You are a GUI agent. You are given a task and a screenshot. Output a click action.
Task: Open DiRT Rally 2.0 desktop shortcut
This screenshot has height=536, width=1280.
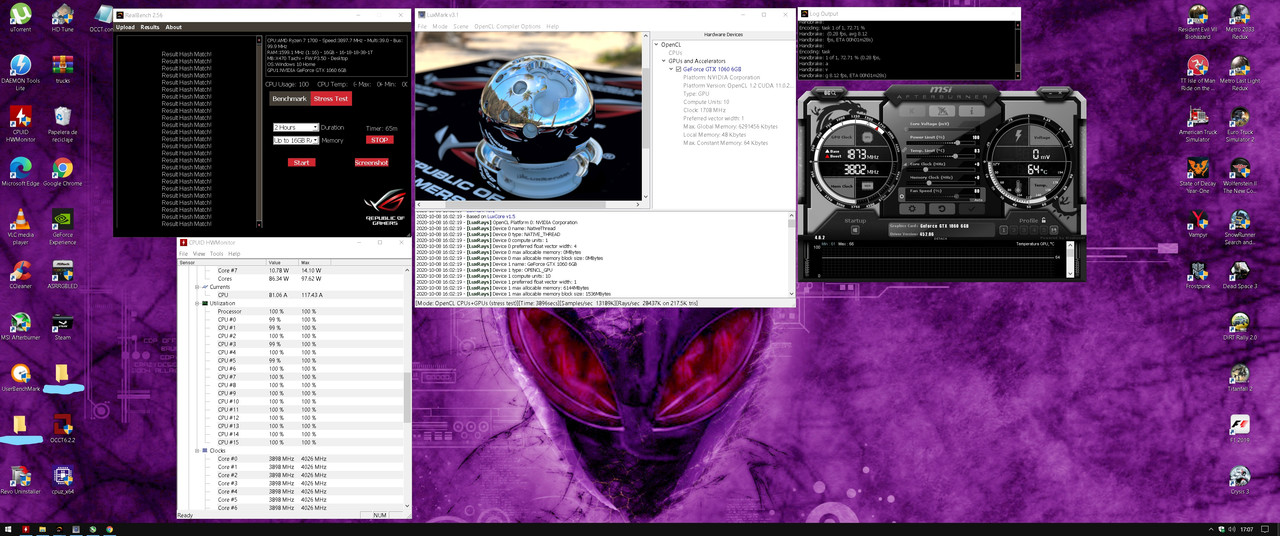(1239, 327)
